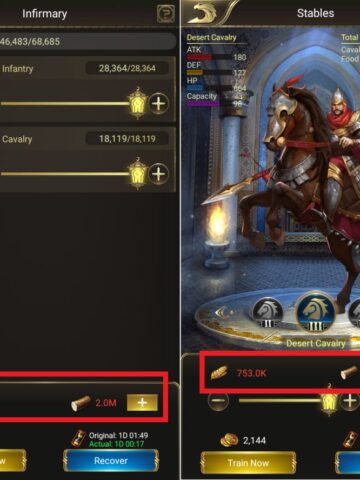Click the Infantry slider lantern handle
This screenshot has width=360, height=480.
(x=137, y=103)
